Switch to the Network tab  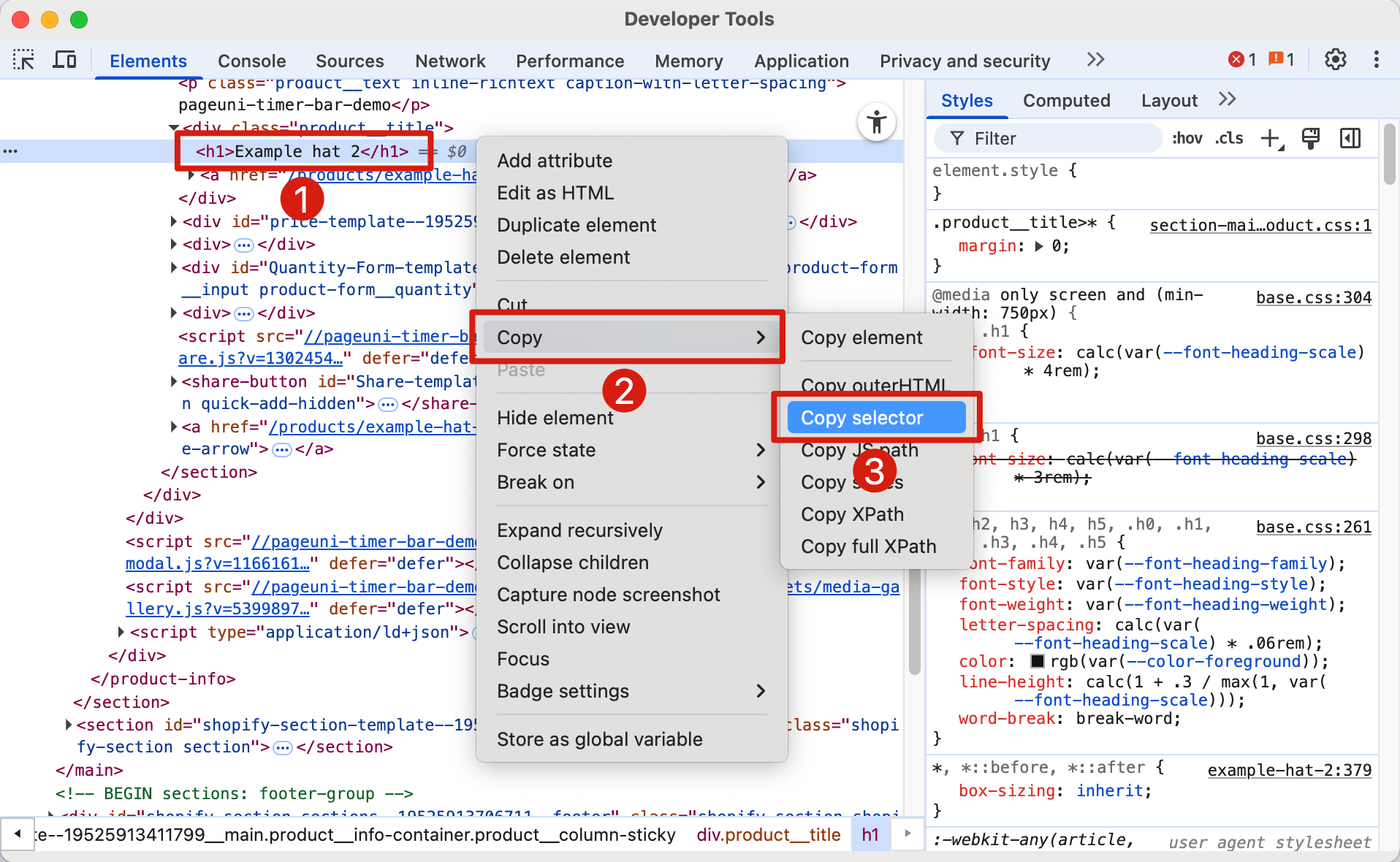pos(450,61)
